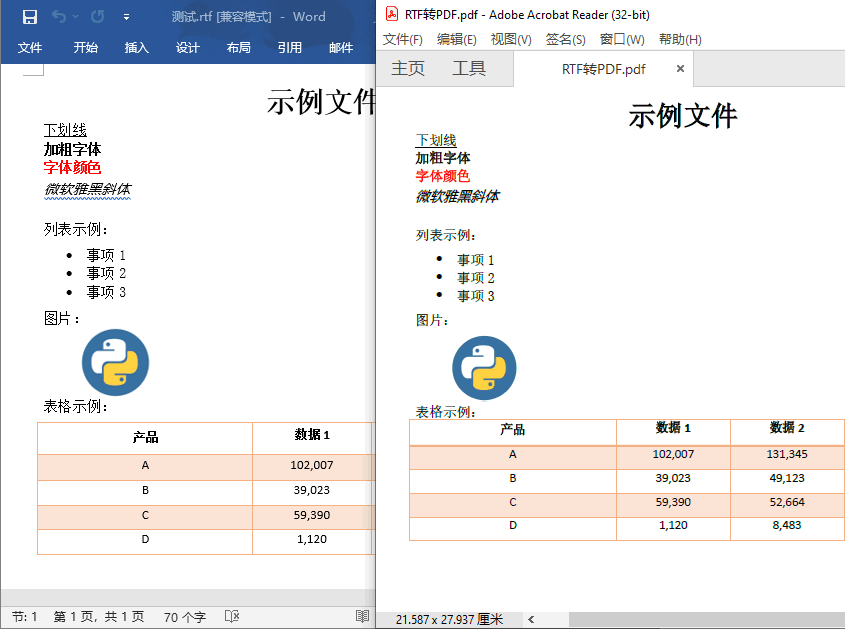This screenshot has height=629, width=845.
Task: Open Acrobat's 编辑(E) menu
Action: coord(457,39)
